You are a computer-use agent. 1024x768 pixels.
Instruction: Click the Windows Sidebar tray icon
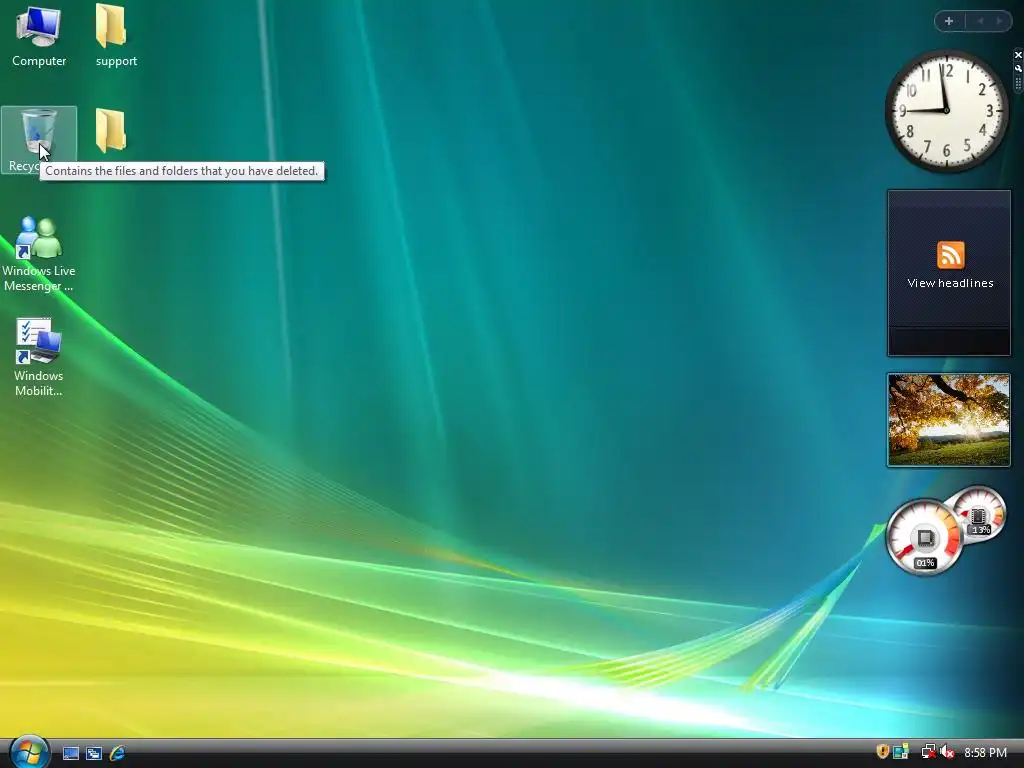coord(901,752)
